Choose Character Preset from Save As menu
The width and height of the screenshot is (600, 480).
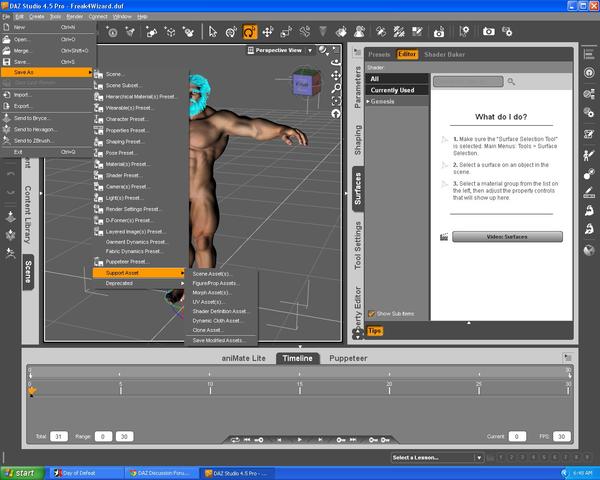click(127, 119)
